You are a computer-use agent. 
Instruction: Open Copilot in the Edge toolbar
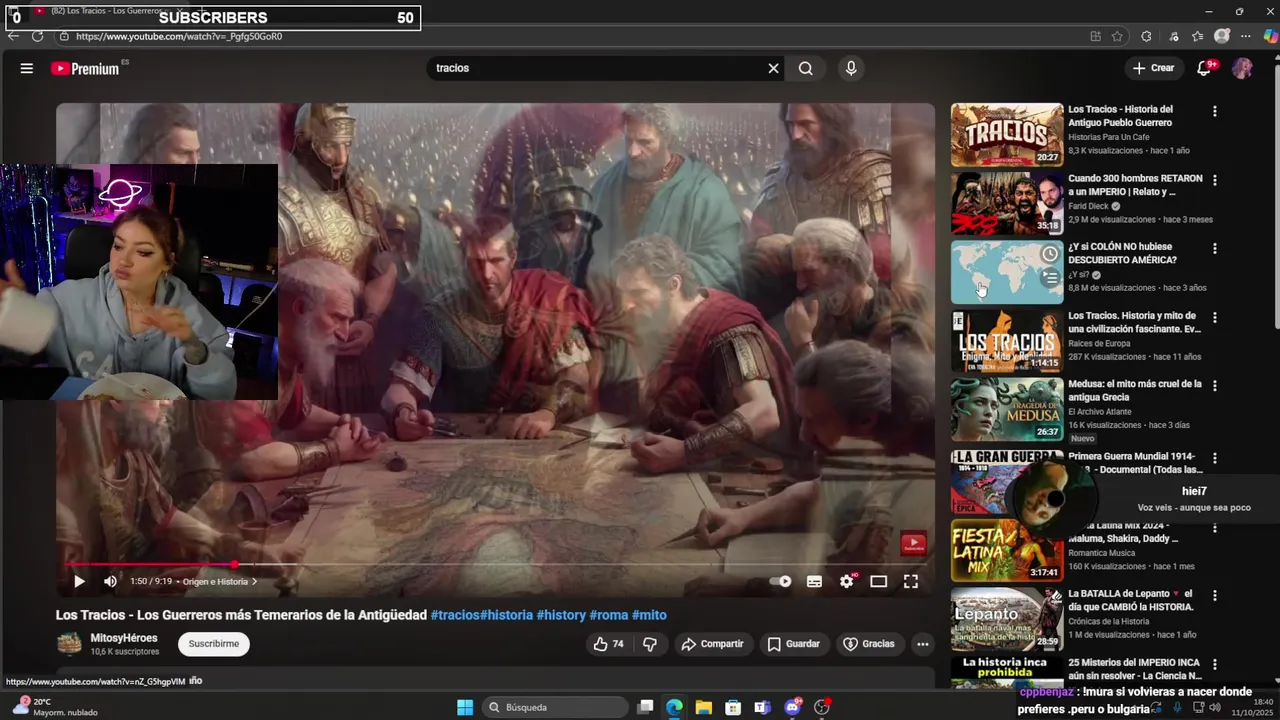pyautogui.click(x=1270, y=36)
